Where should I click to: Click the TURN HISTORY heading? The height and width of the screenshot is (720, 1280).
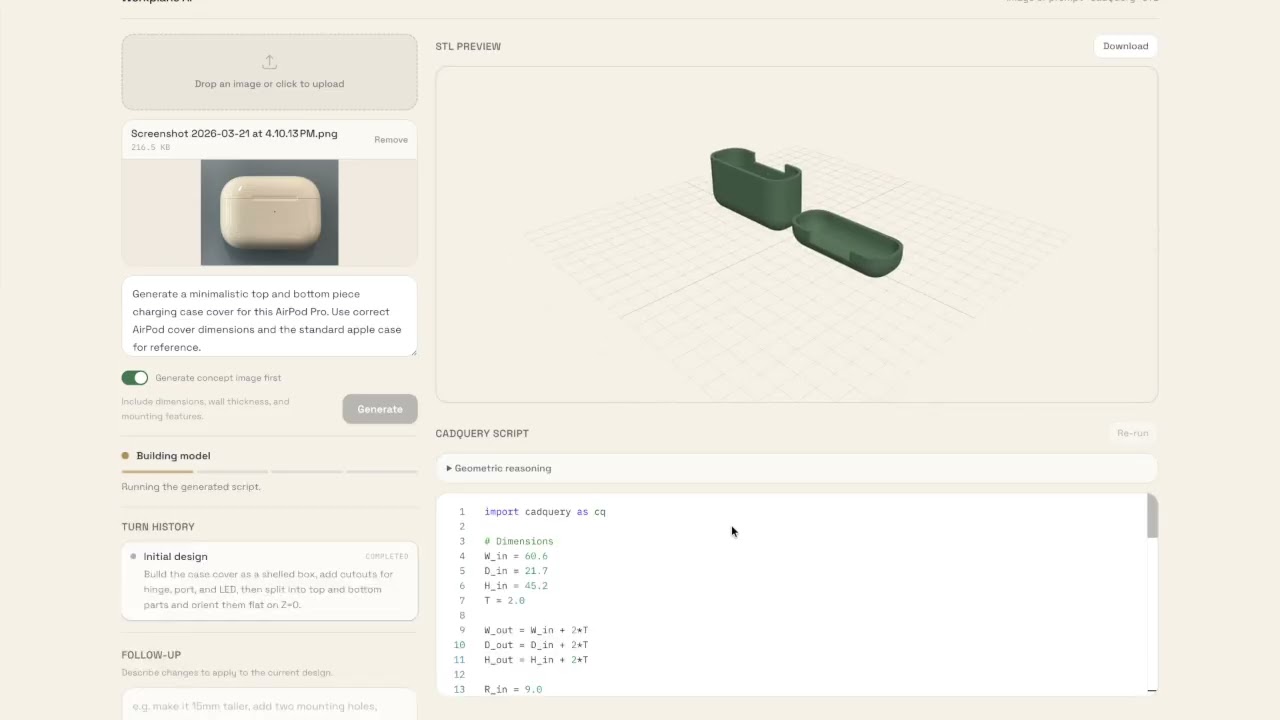[x=158, y=527]
